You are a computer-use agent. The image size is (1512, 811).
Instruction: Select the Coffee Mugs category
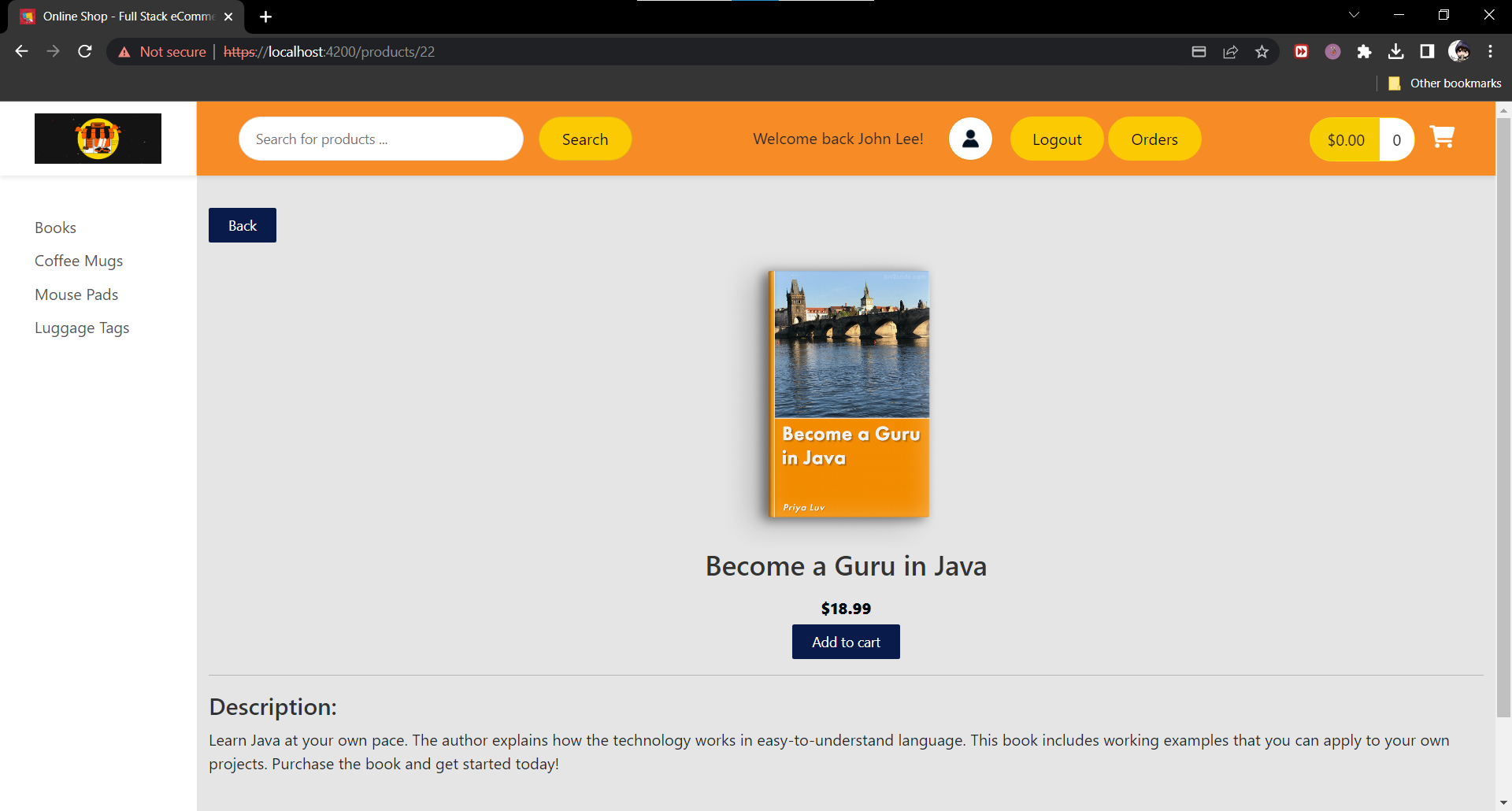point(79,261)
